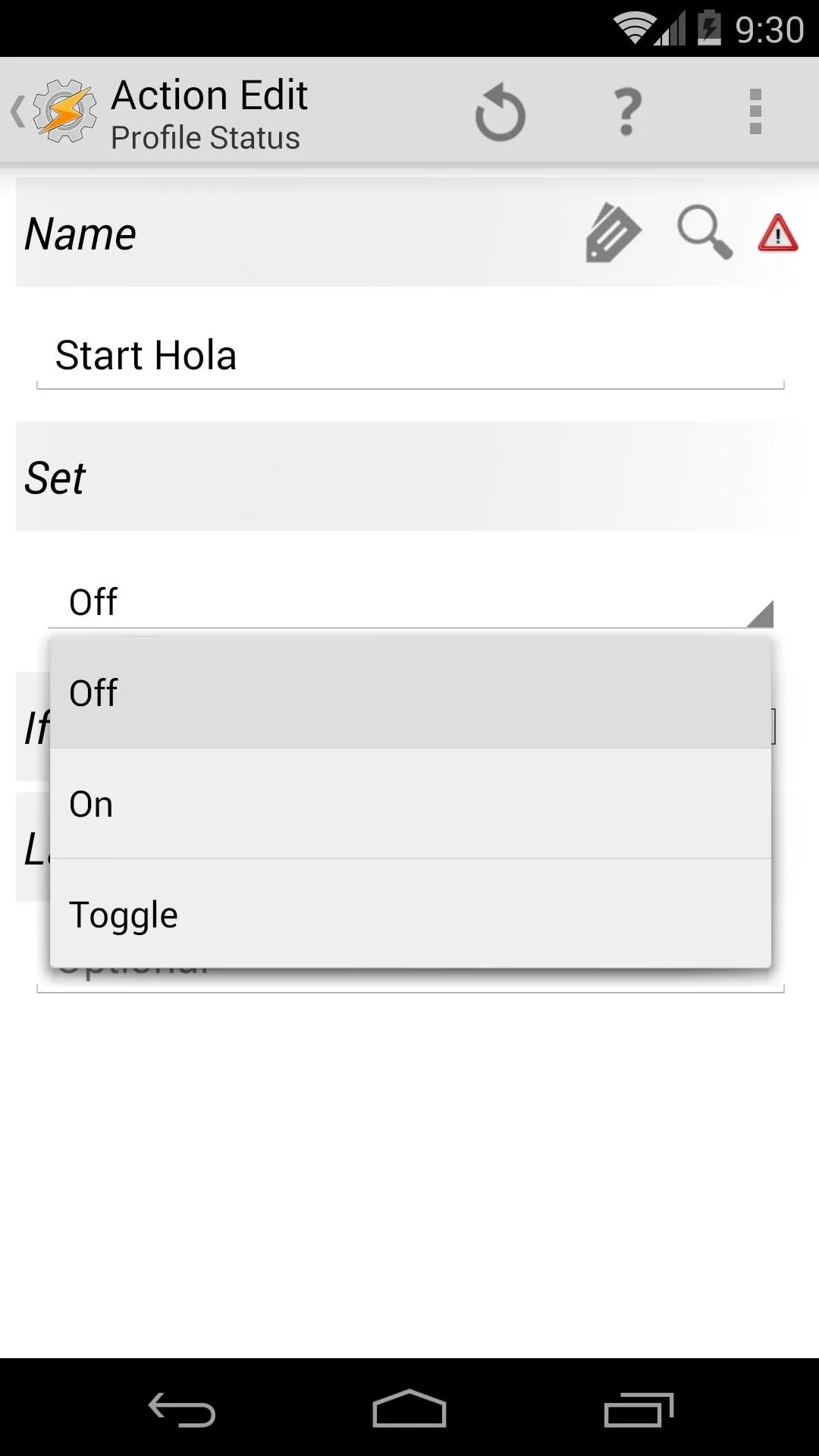Open help via question mark icon
819x1456 pixels.
click(x=627, y=112)
